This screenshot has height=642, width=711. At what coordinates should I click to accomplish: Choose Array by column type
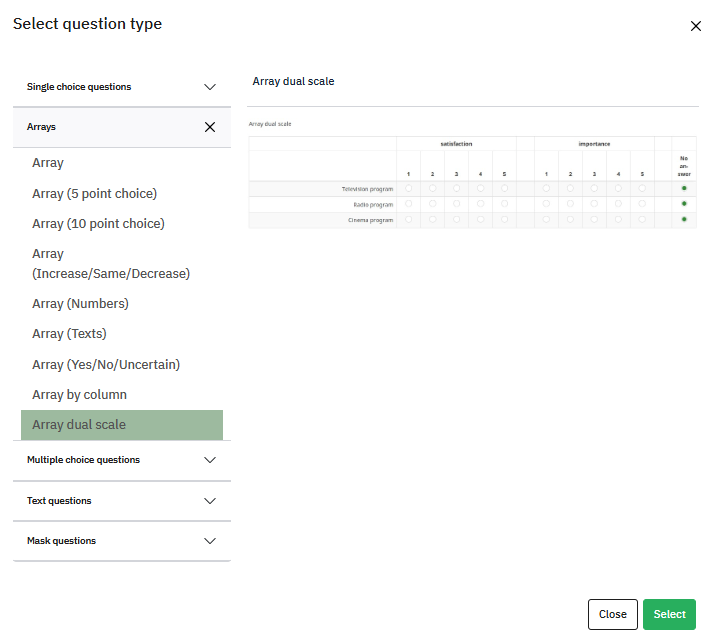[x=79, y=395]
